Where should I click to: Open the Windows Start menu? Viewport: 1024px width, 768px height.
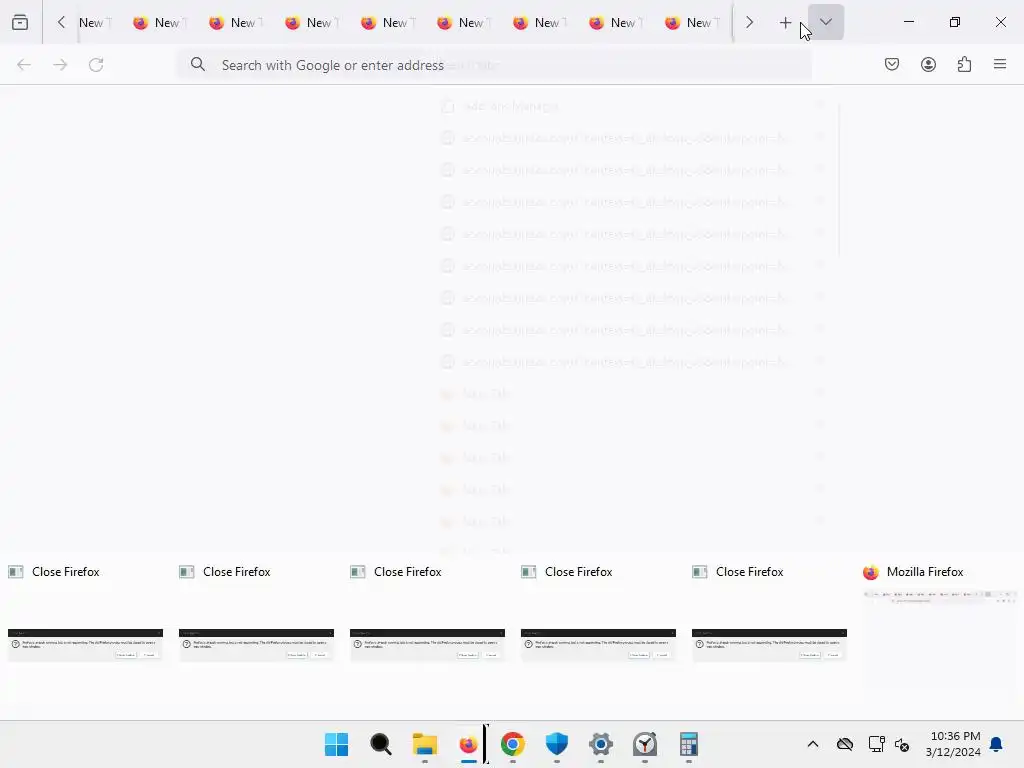coord(336,744)
